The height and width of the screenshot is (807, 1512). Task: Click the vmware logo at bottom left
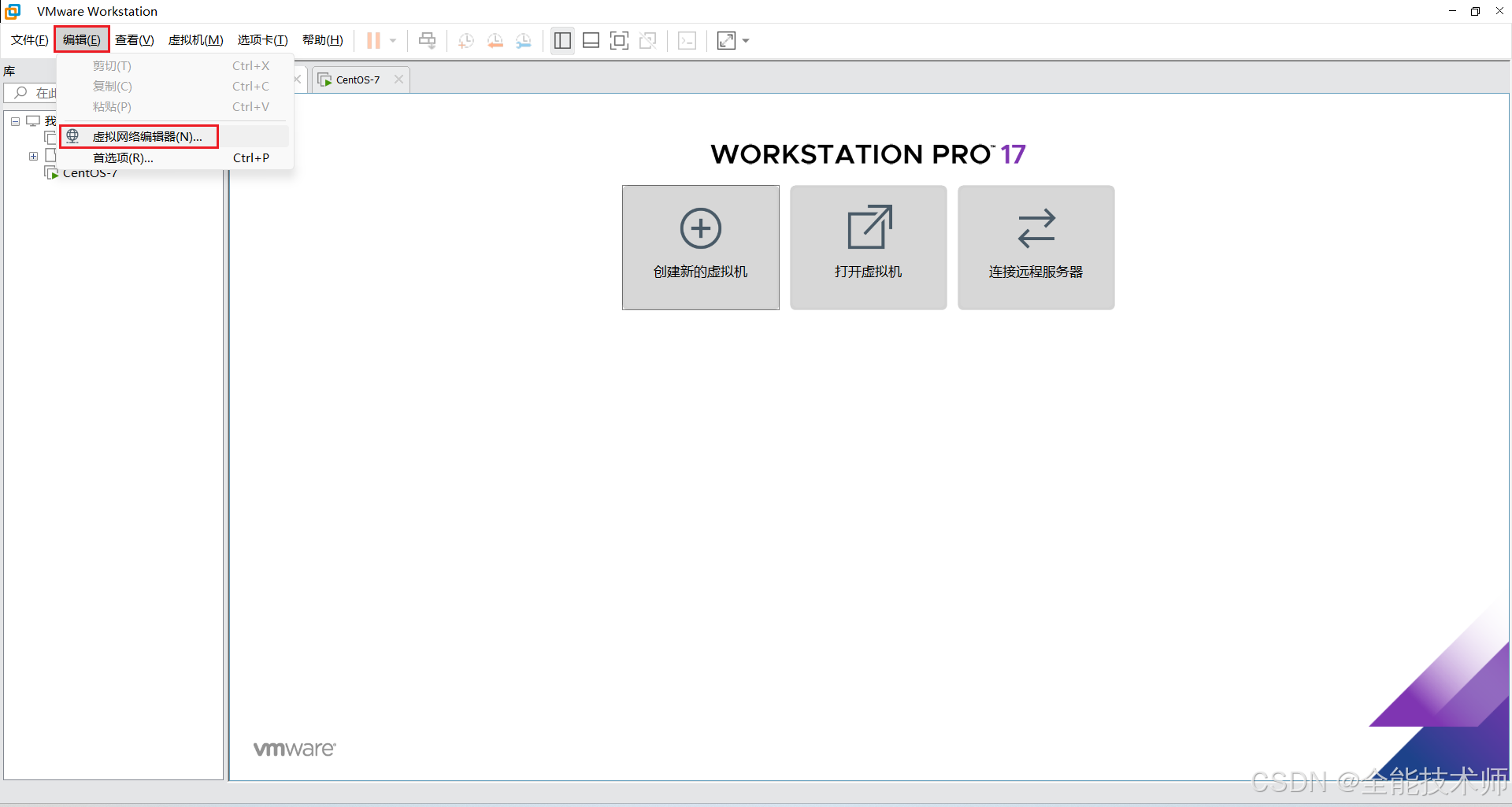click(x=295, y=749)
